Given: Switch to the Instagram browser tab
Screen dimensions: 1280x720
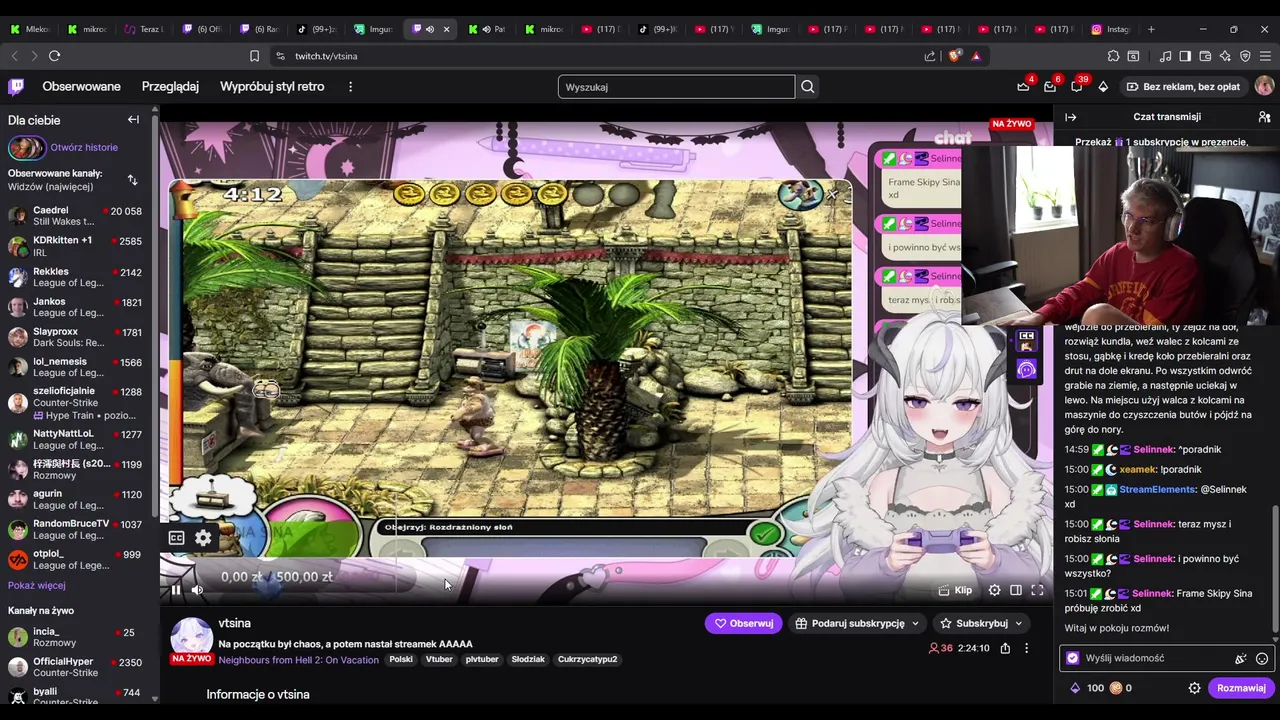Looking at the screenshot, I should point(1110,29).
